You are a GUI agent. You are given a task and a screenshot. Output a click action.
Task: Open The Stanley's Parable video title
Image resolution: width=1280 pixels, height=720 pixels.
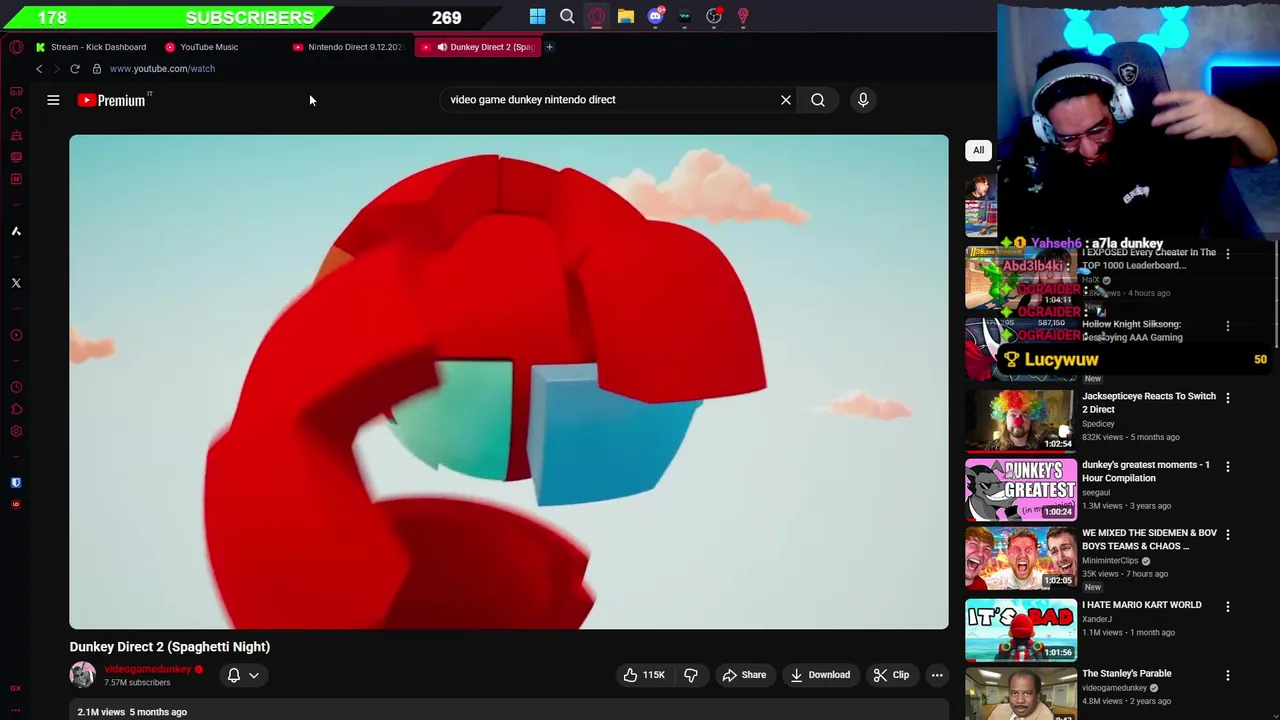[x=1127, y=674]
